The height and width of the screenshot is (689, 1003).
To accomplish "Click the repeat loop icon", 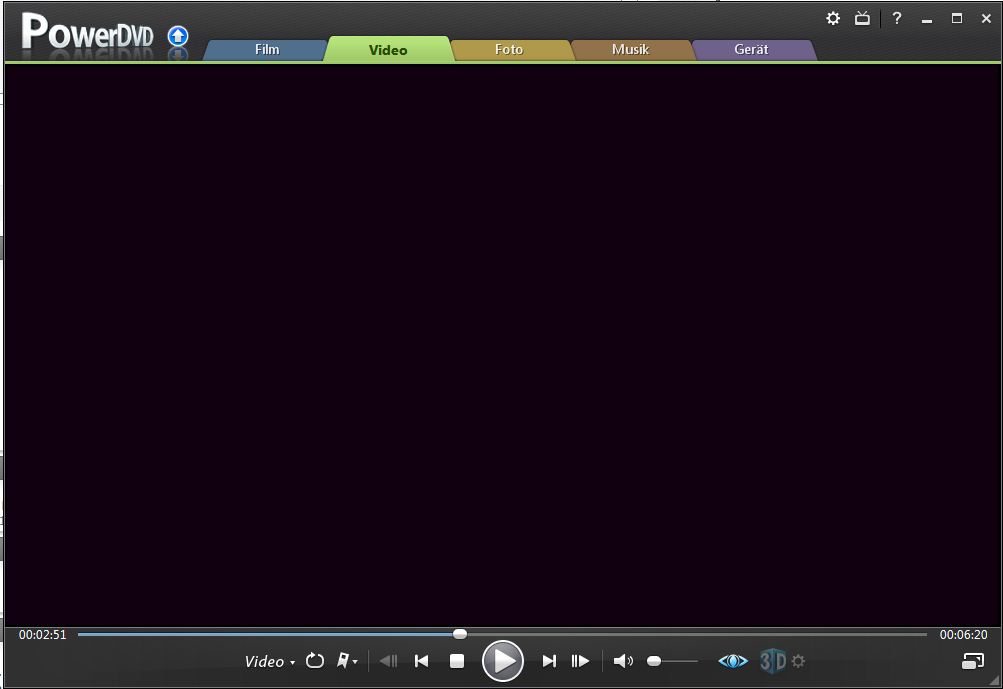I will coord(315,660).
